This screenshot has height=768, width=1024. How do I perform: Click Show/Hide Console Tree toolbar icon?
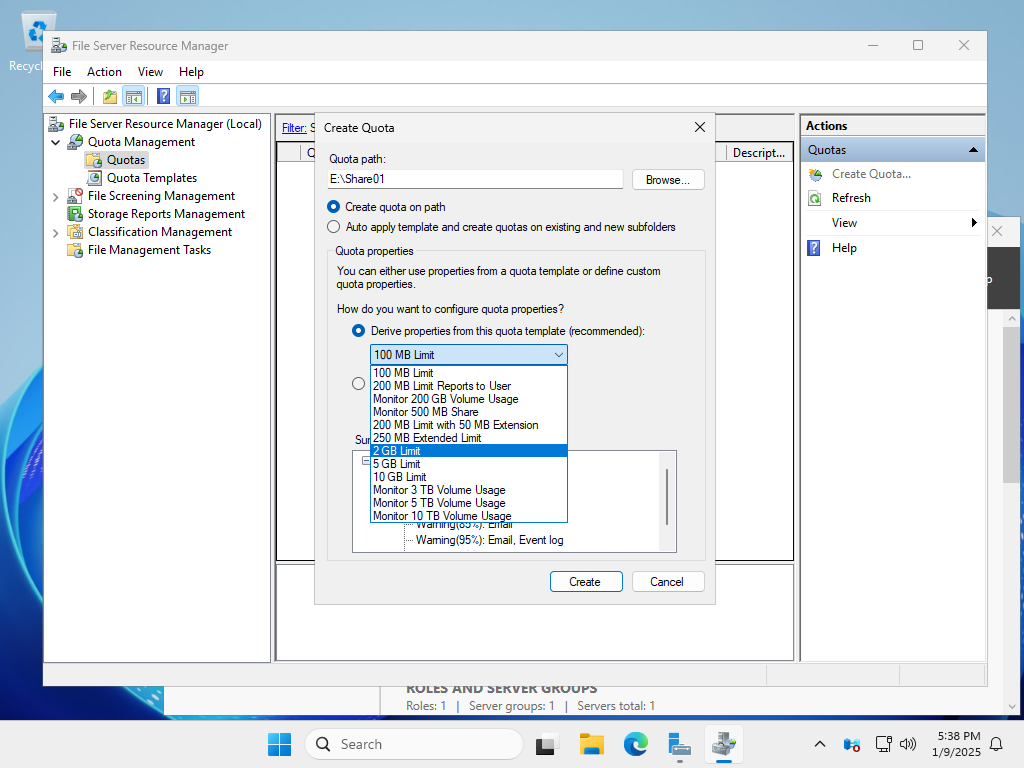pos(134,97)
